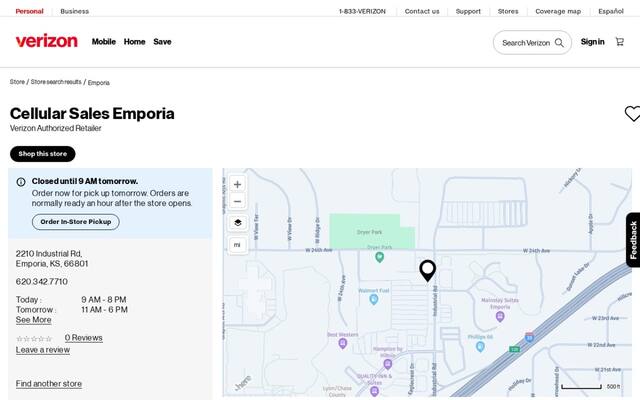Zoom out on the map

click(x=238, y=201)
